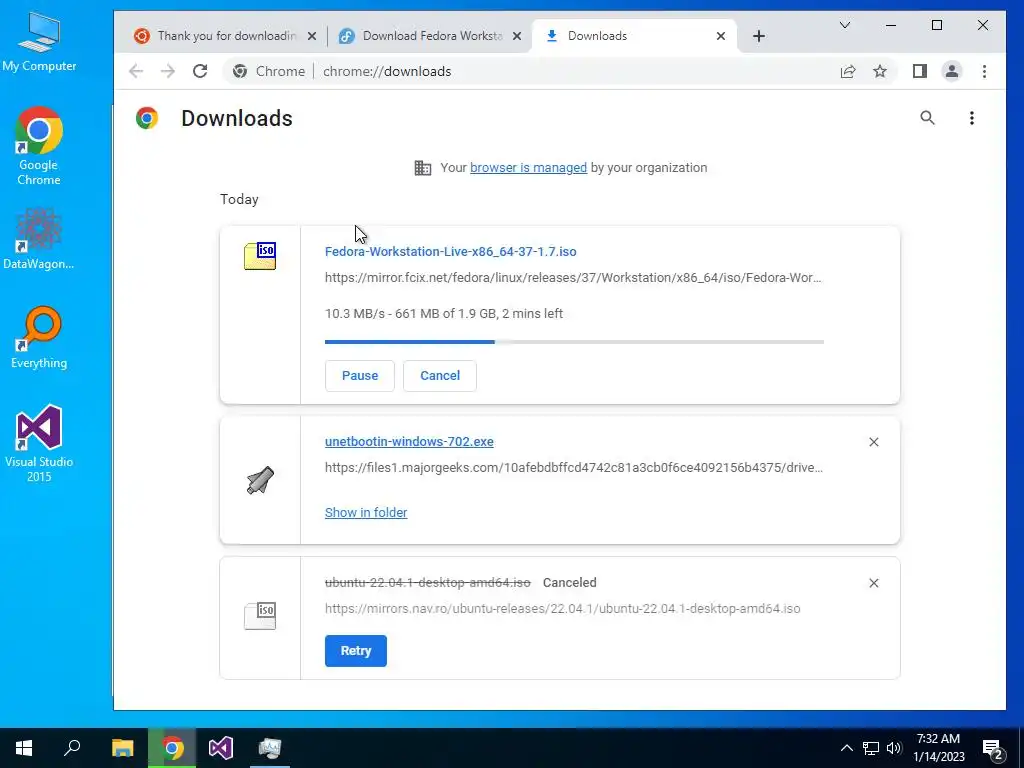Retry the ubuntu ISO download
Image resolution: width=1024 pixels, height=768 pixels.
click(x=356, y=650)
